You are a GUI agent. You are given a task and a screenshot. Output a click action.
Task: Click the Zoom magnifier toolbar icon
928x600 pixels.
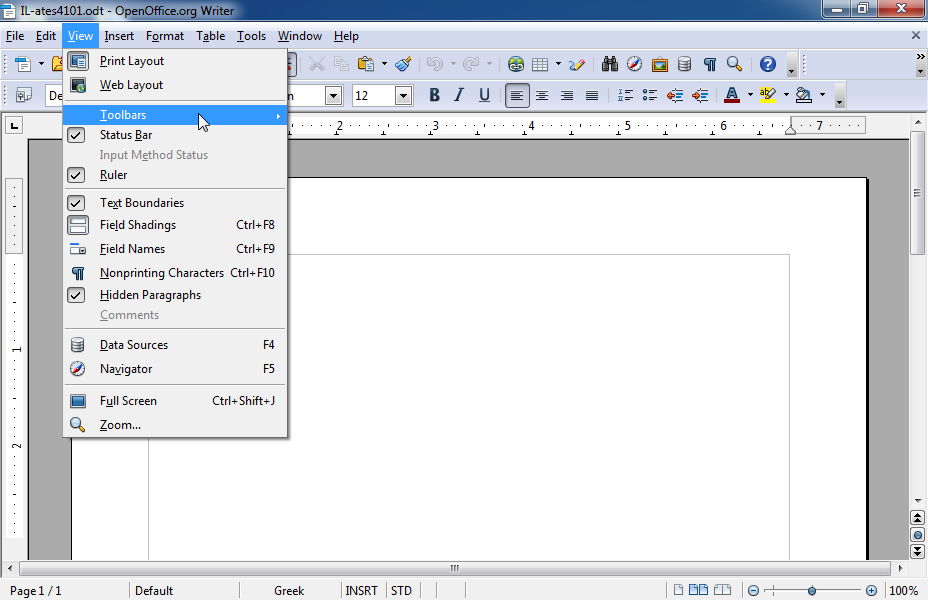tap(734, 64)
